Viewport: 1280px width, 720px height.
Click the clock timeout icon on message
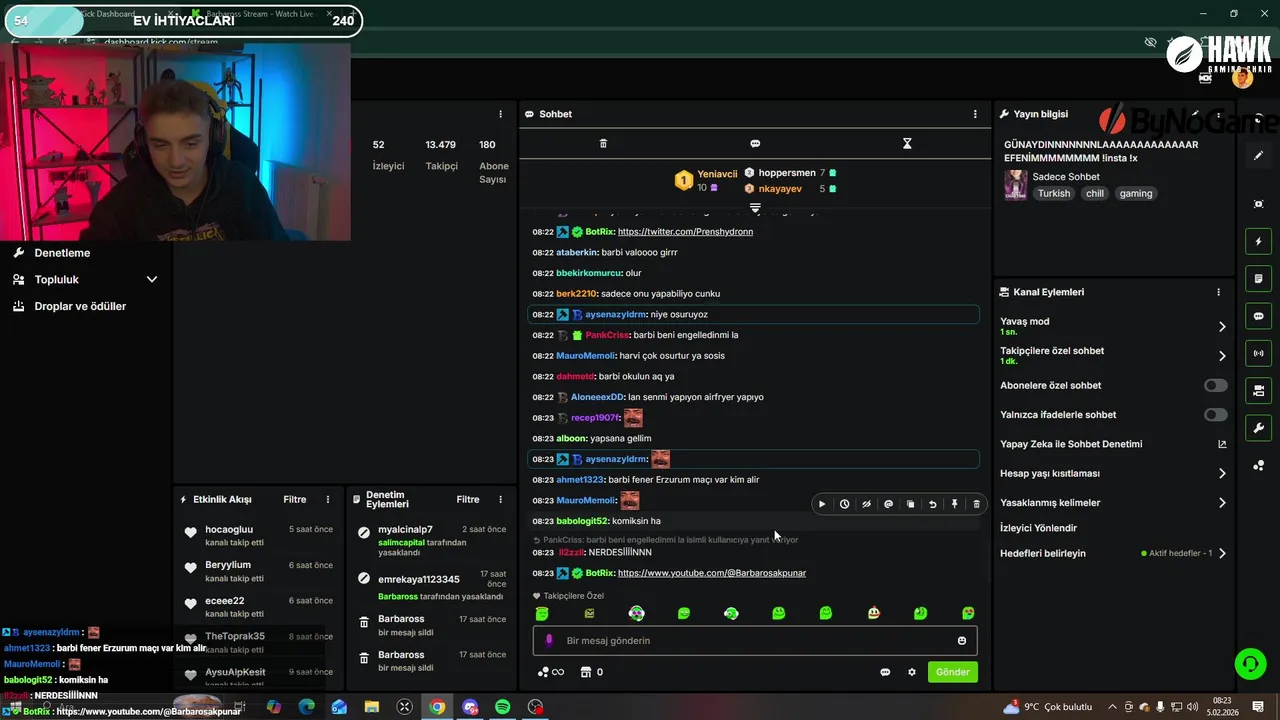[x=844, y=504]
